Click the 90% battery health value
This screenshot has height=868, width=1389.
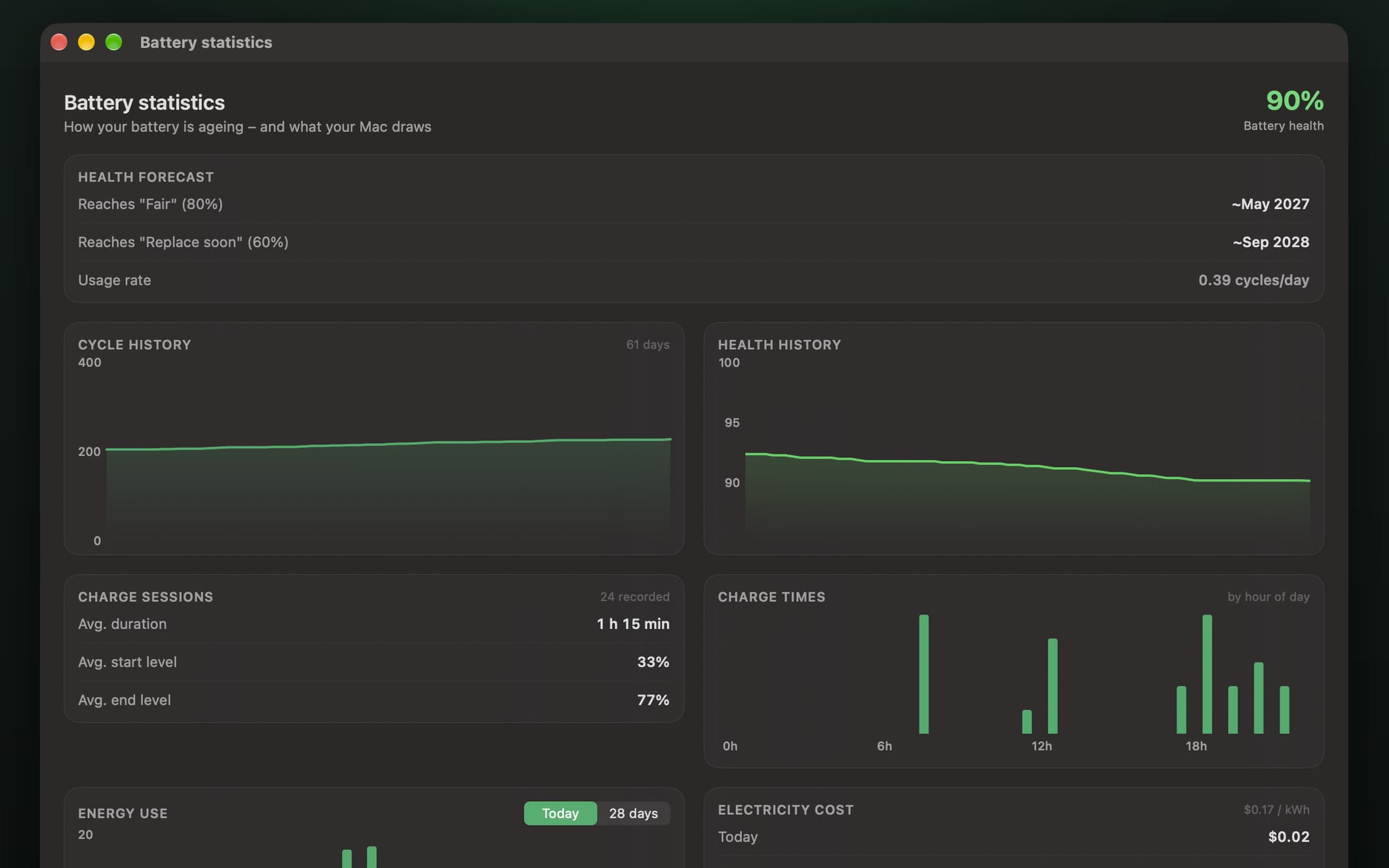[x=1295, y=101]
